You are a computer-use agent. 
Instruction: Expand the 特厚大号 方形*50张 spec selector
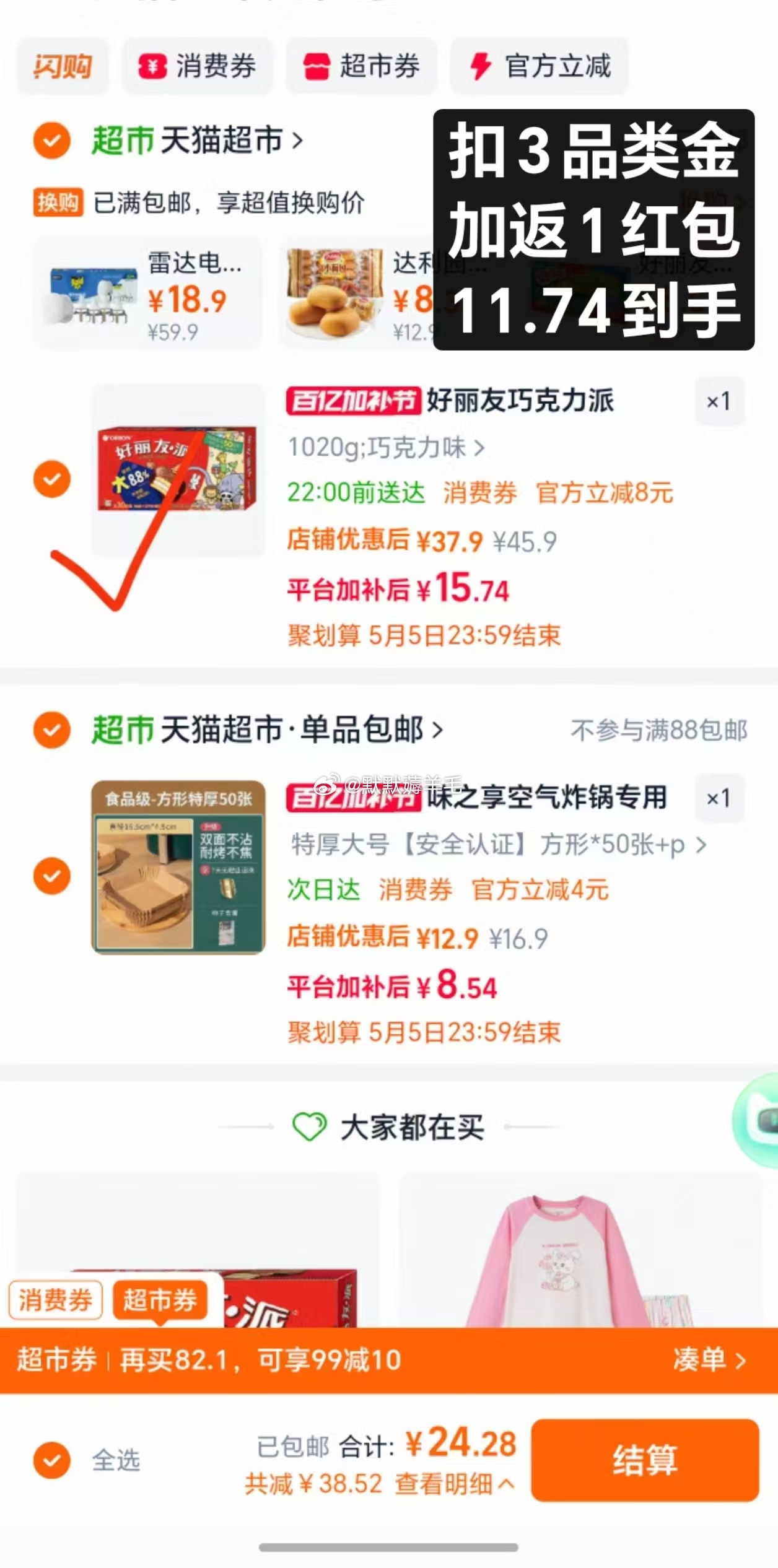499,844
